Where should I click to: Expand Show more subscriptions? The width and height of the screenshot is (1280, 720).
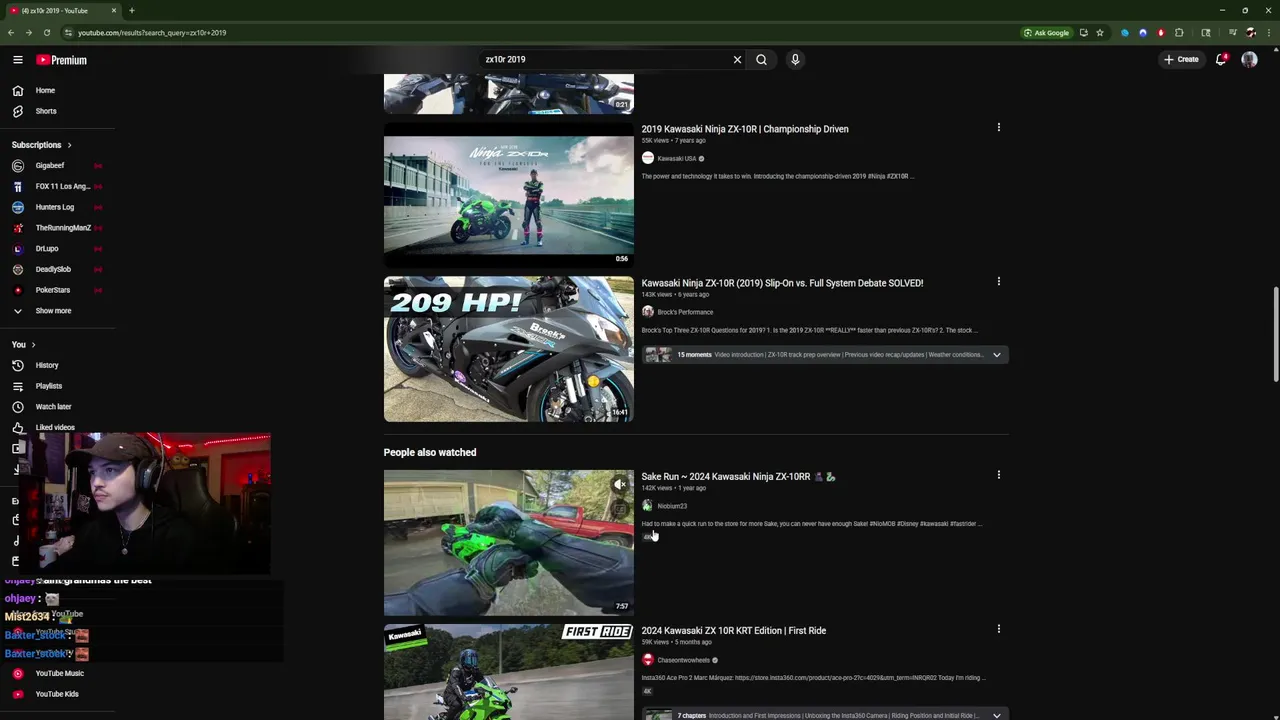53,311
